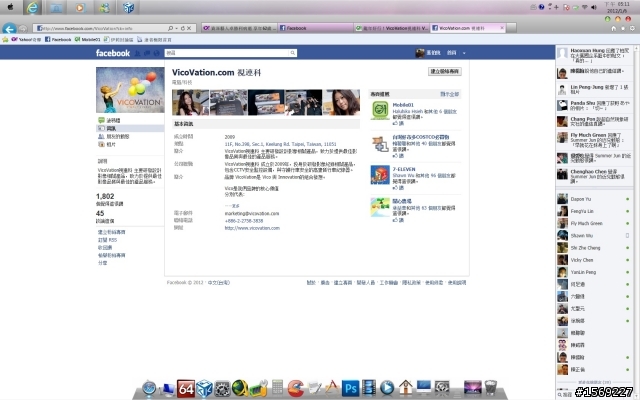Click the Apple menu icon
The height and width of the screenshot is (400, 640).
(10, 7)
